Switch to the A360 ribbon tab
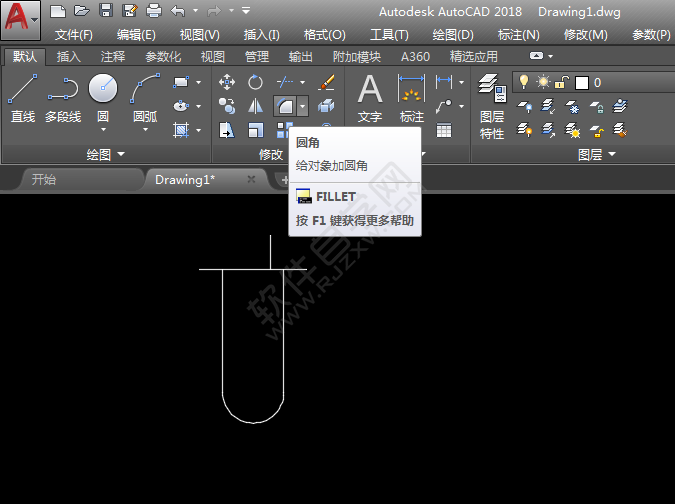Screen dimensions: 675x504 pyautogui.click(x=415, y=56)
